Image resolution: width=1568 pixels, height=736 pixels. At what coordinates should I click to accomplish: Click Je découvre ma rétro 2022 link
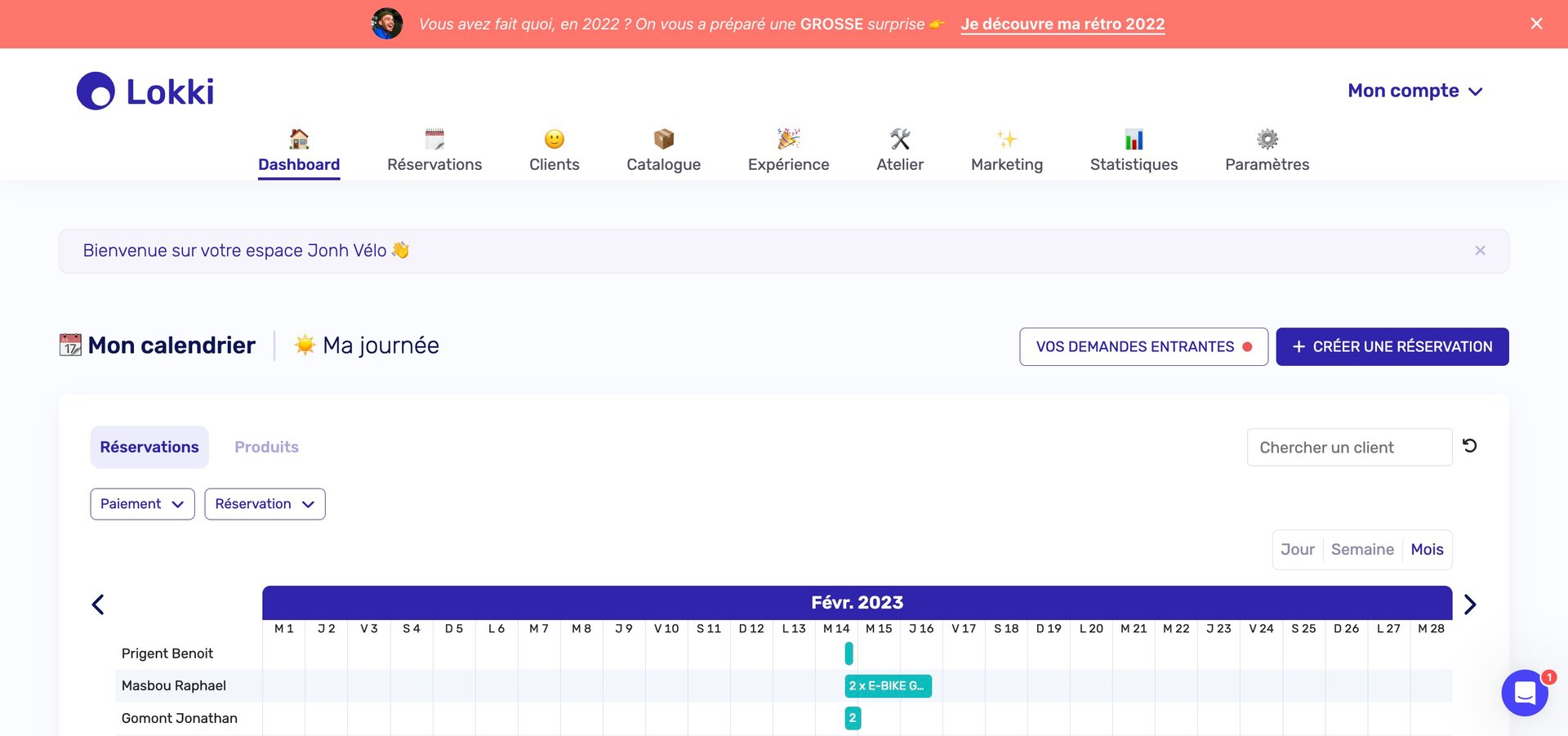(x=1062, y=25)
